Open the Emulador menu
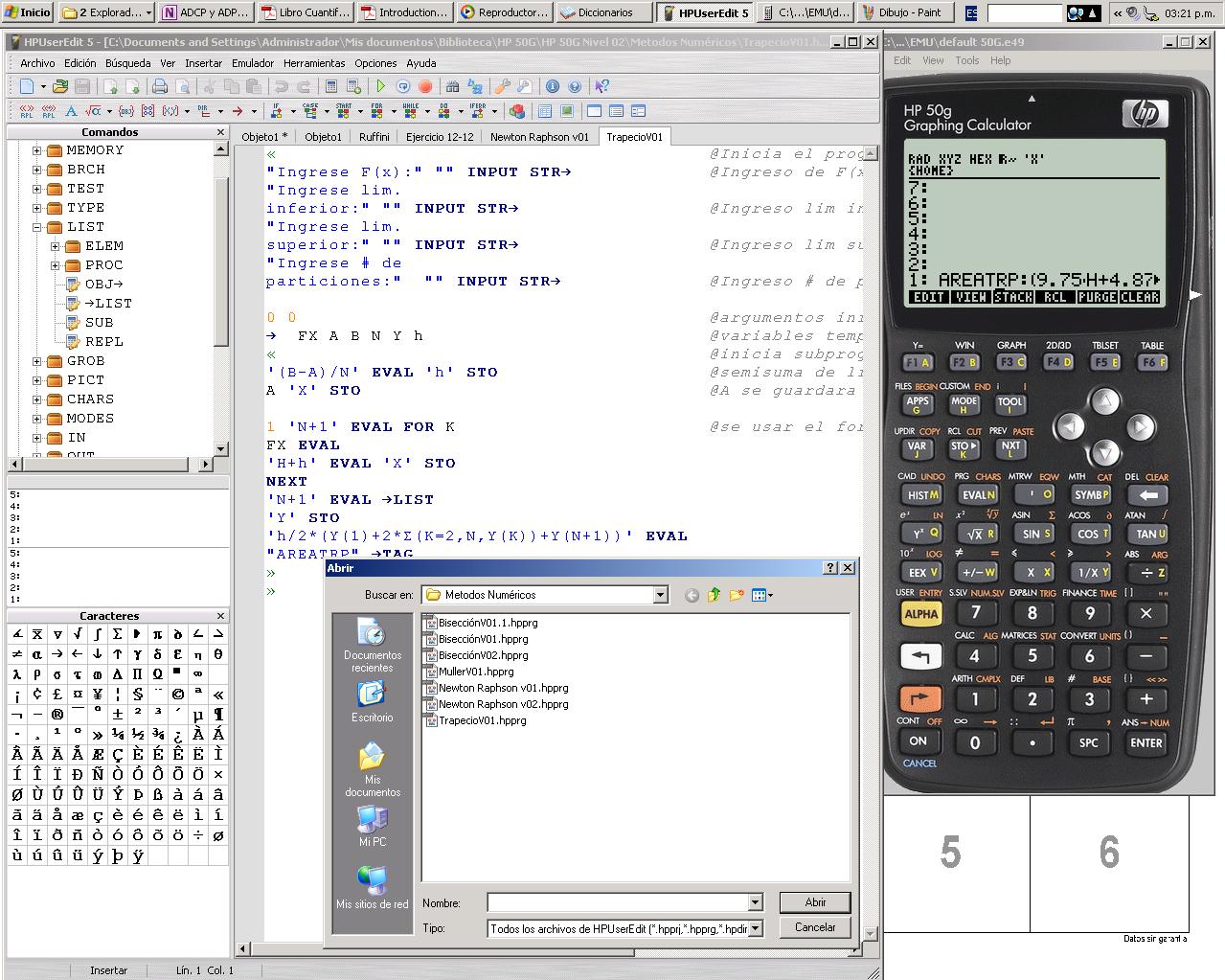 click(253, 63)
